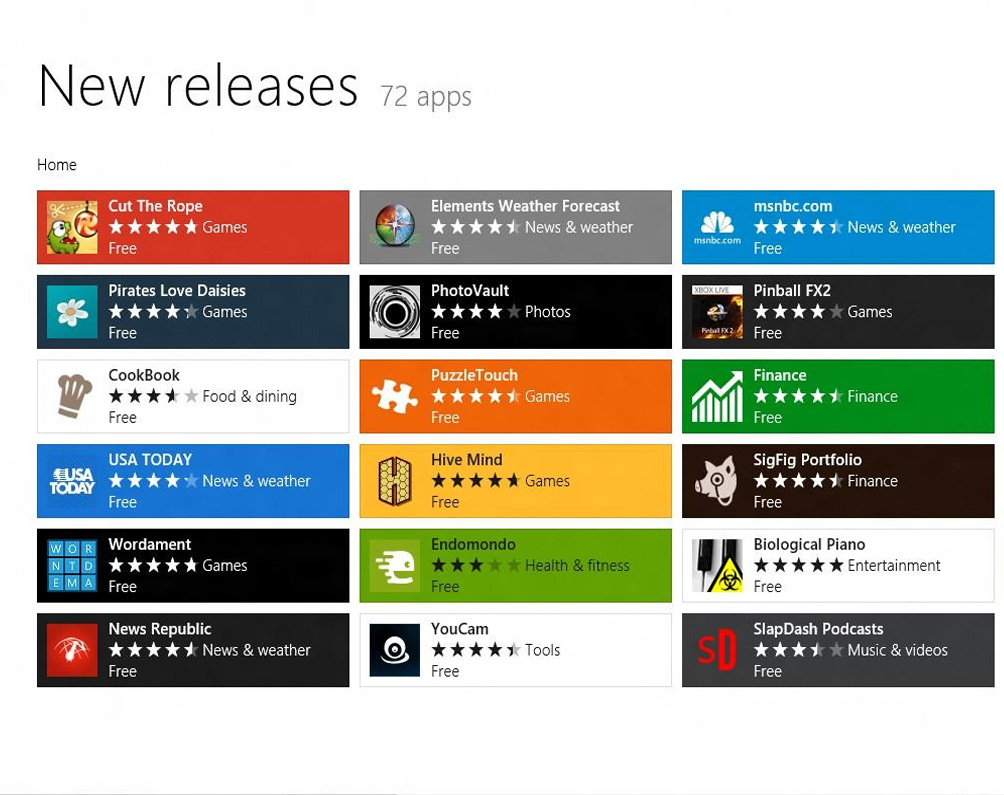
Task: Click the Pinball FX2 title
Action: 792,291
